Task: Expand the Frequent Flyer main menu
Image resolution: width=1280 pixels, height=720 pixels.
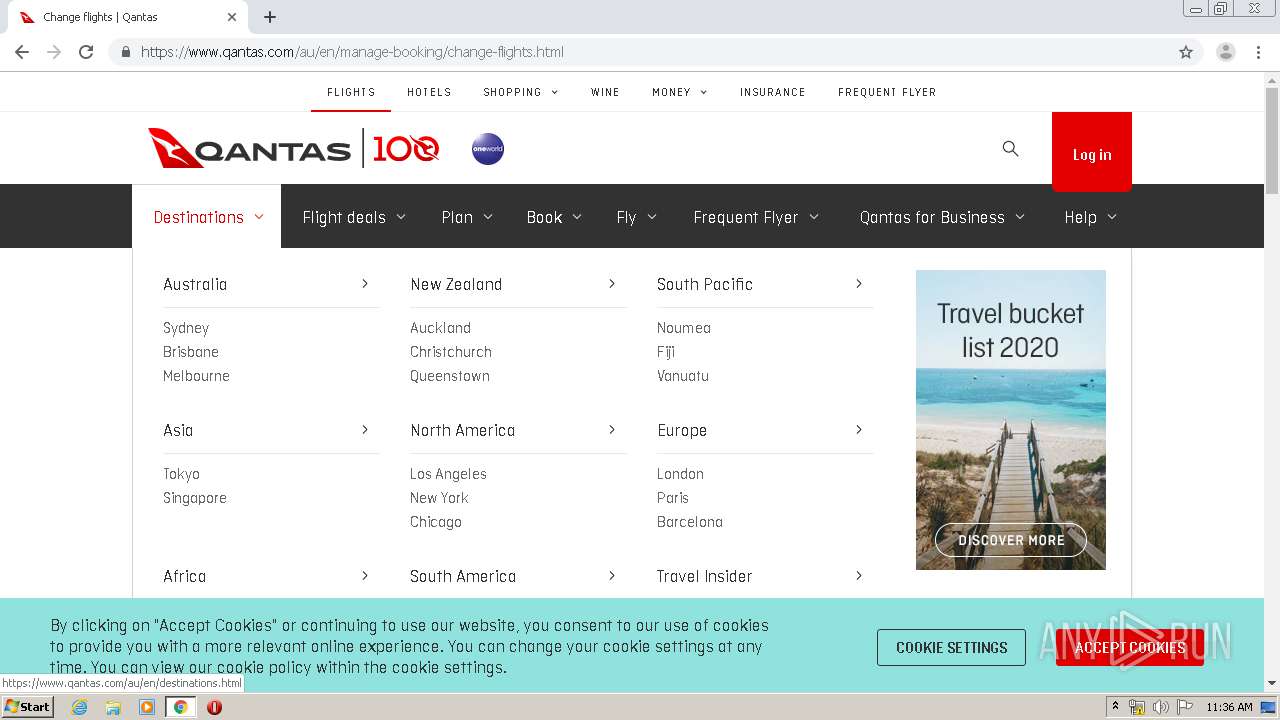Action: coord(756,217)
